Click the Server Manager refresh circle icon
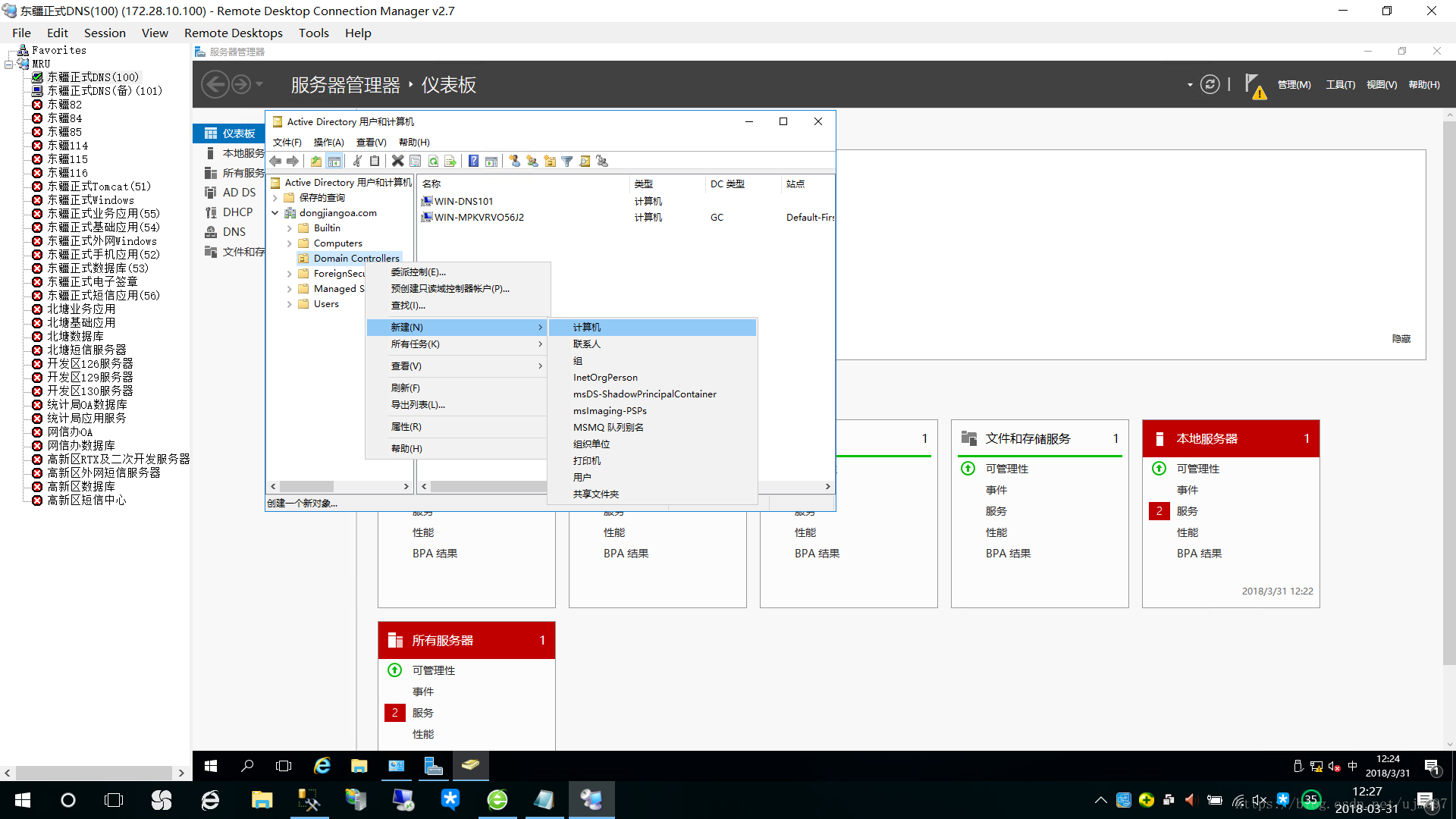This screenshot has height=819, width=1456. point(1210,84)
